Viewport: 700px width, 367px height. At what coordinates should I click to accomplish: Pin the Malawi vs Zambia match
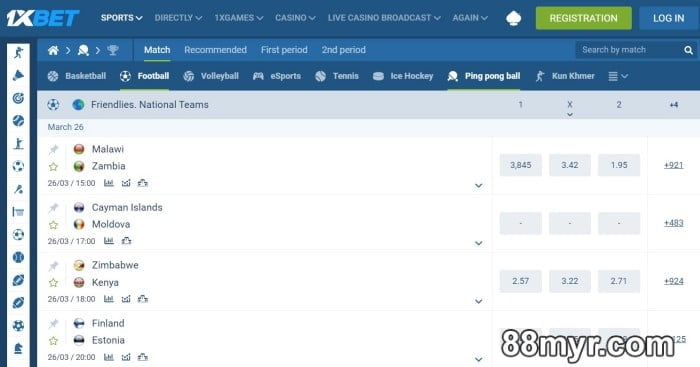click(x=54, y=149)
